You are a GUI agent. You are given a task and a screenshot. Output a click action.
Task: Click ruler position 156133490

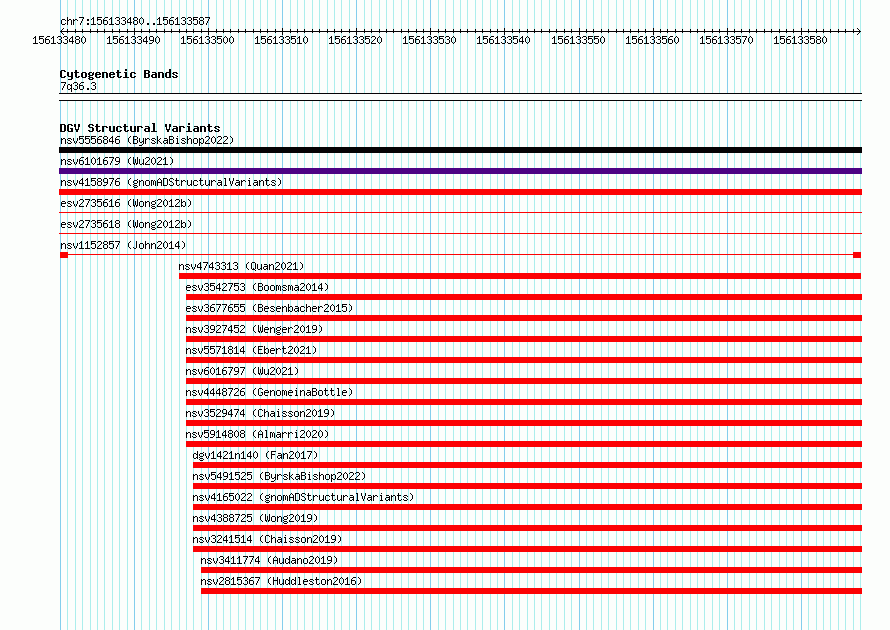pyautogui.click(x=133, y=40)
